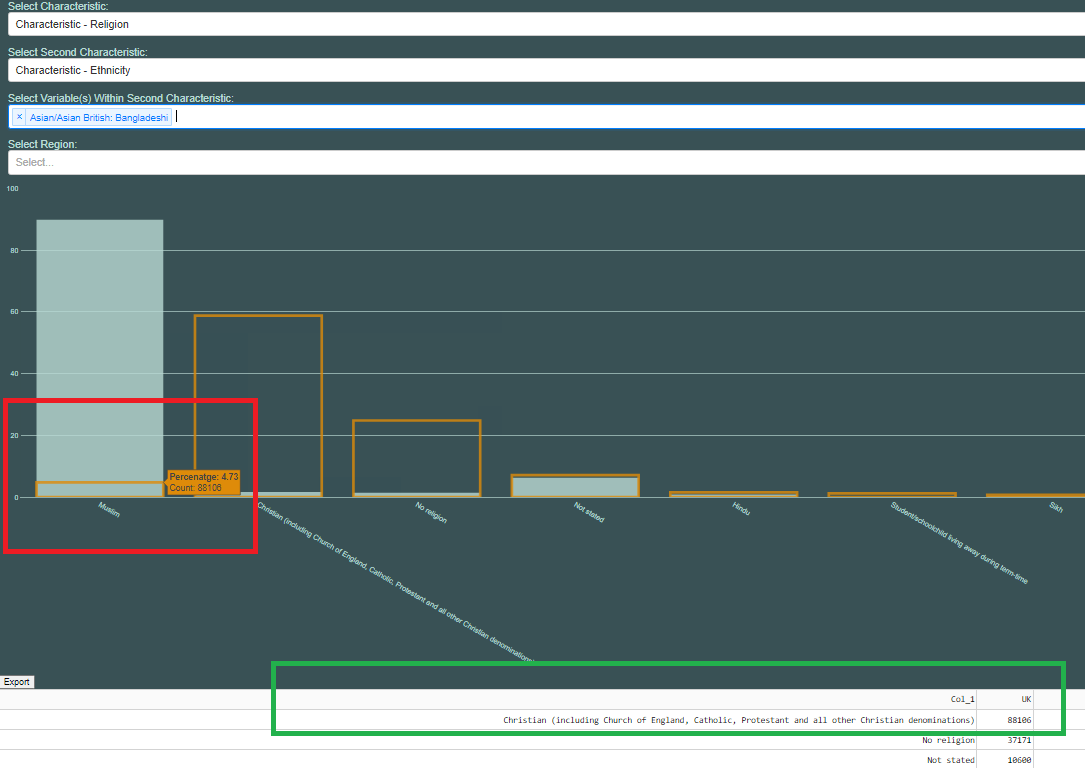The width and height of the screenshot is (1085, 768).
Task: Click the Christian denominations x-axis label
Action: (395, 582)
